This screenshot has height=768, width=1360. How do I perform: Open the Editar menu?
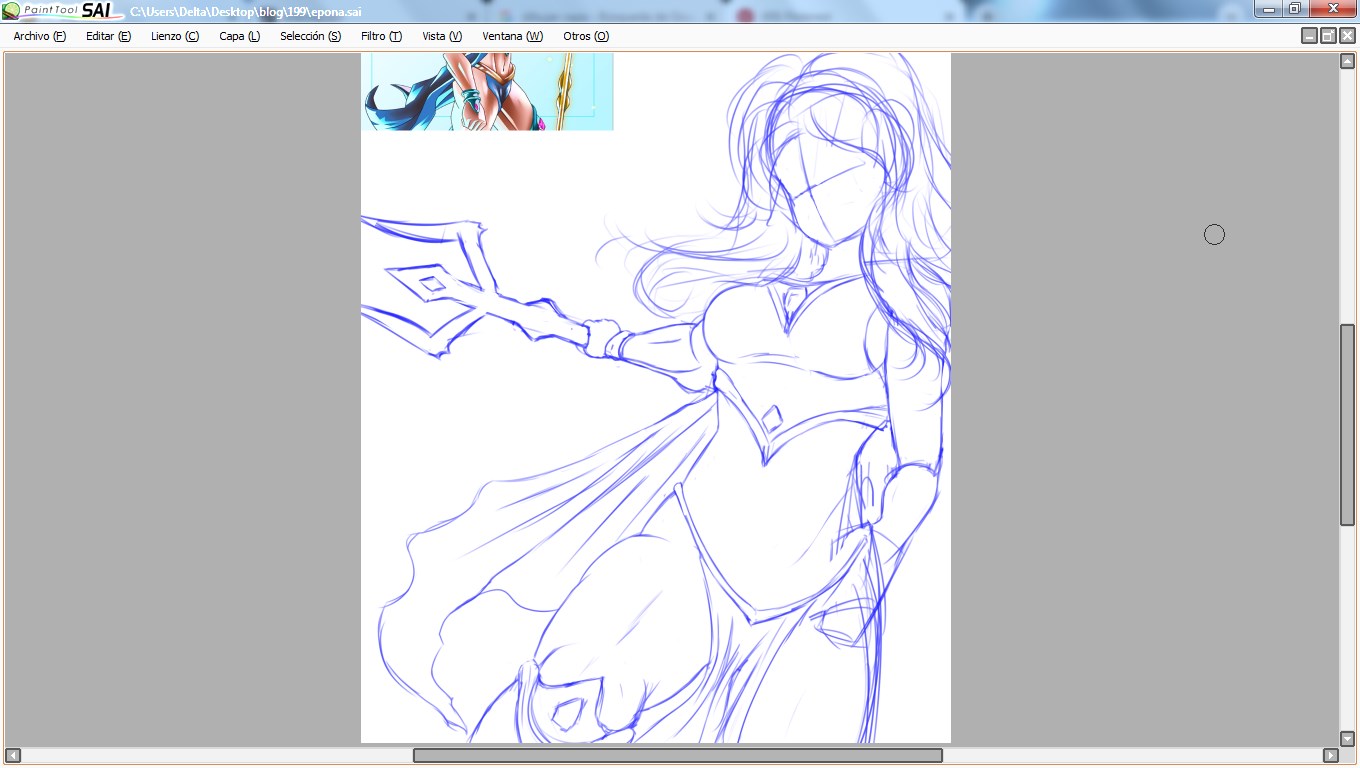point(108,36)
